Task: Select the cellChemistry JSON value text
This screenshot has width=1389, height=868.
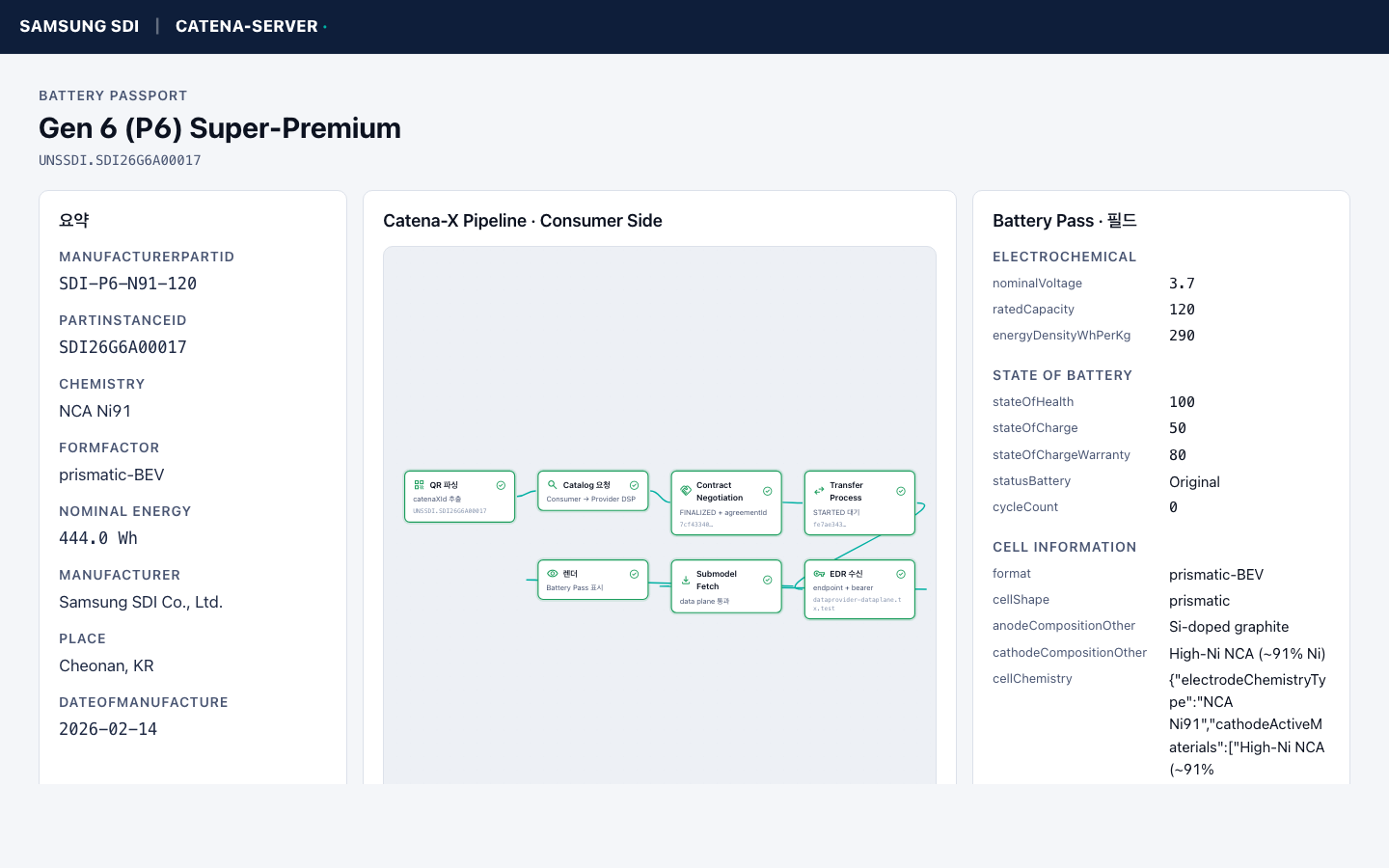Action: [1246, 724]
